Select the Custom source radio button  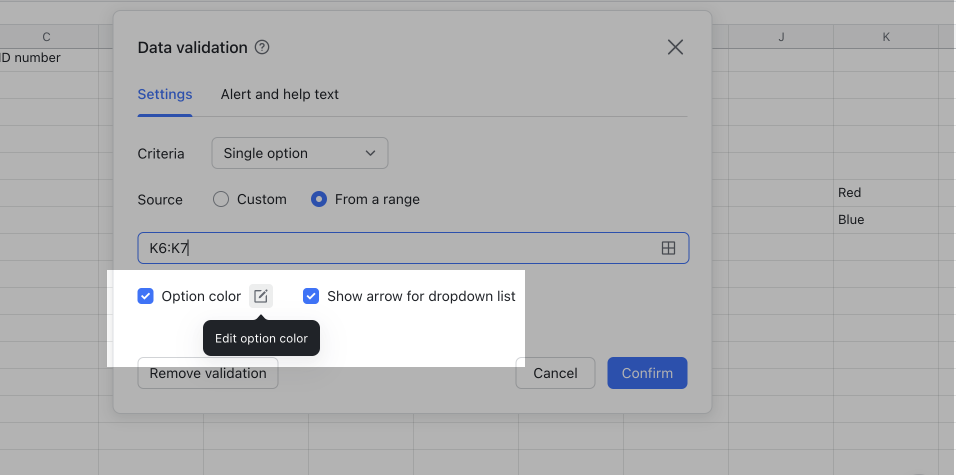[222, 199]
